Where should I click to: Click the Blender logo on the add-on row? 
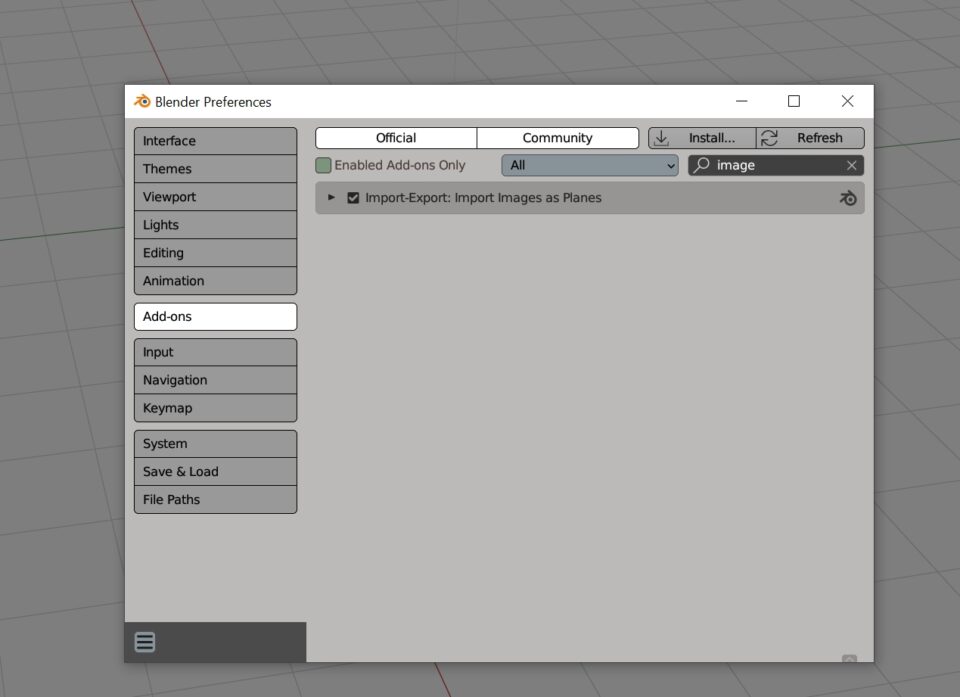848,198
